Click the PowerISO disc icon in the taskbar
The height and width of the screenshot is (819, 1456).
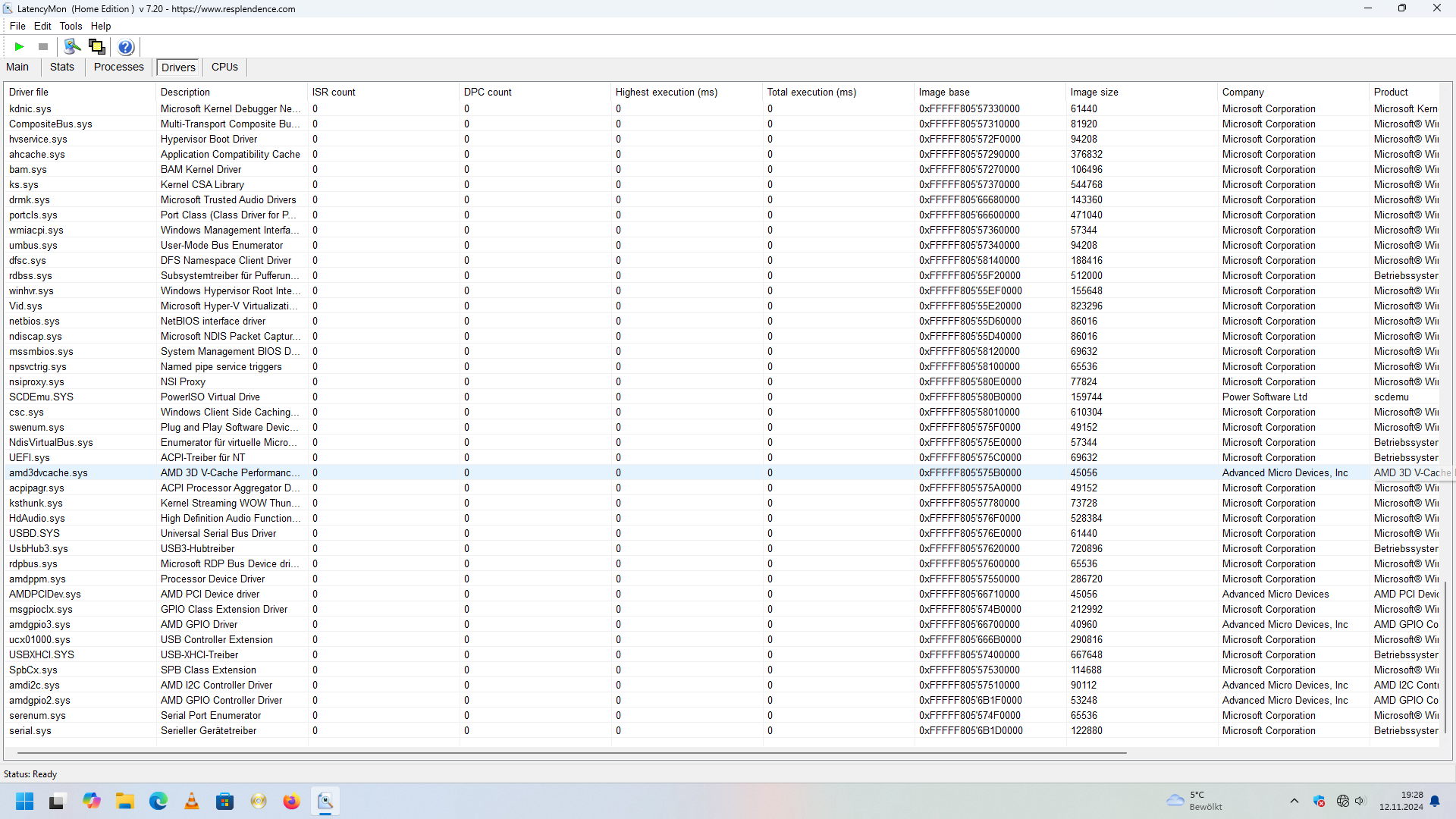259,801
